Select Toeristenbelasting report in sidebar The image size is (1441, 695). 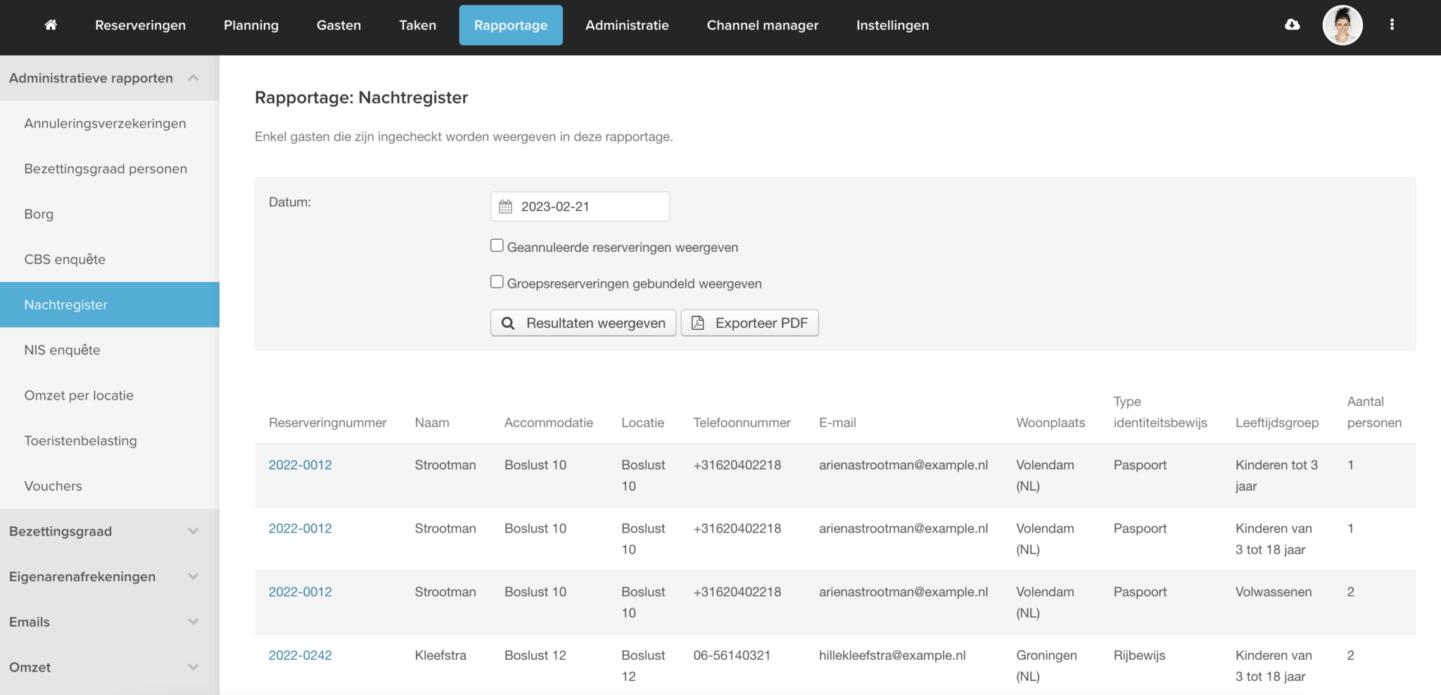tap(80, 441)
